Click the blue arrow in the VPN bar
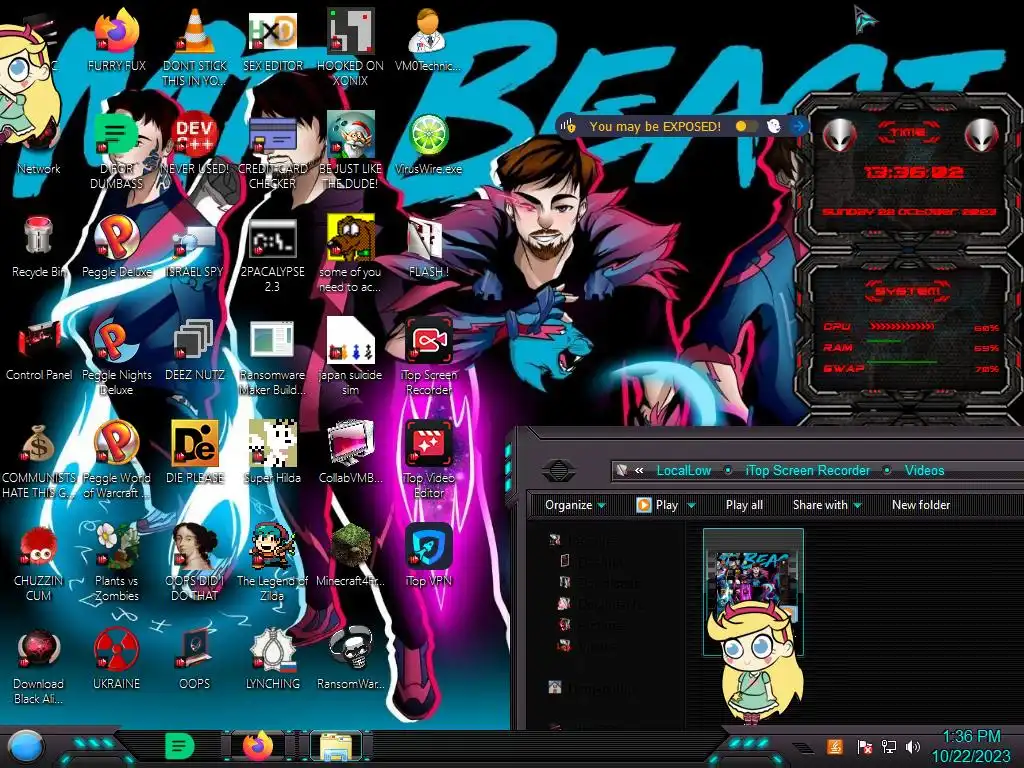The width and height of the screenshot is (1024, 768). (798, 126)
